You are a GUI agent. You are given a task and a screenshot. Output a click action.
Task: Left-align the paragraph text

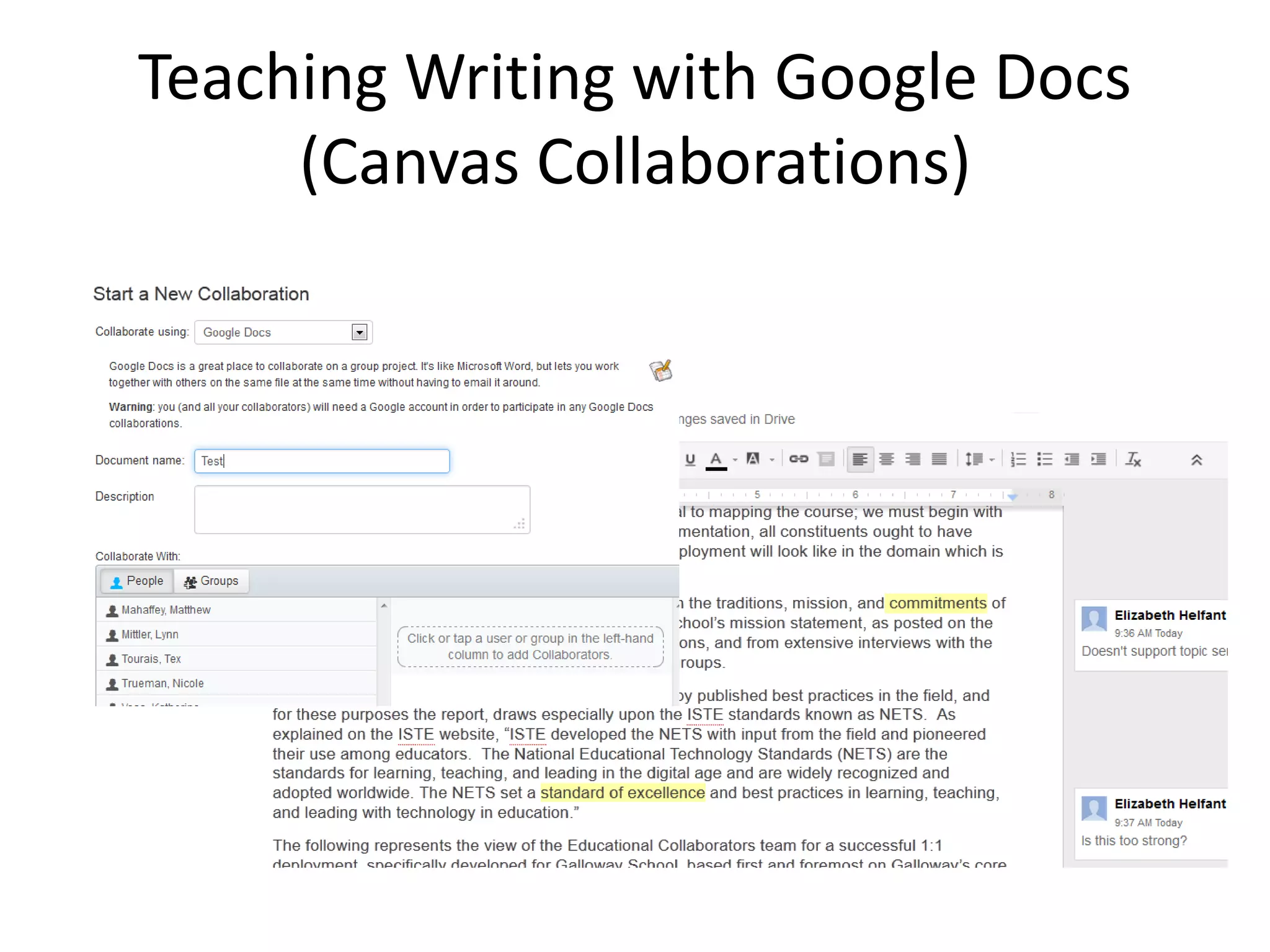860,459
